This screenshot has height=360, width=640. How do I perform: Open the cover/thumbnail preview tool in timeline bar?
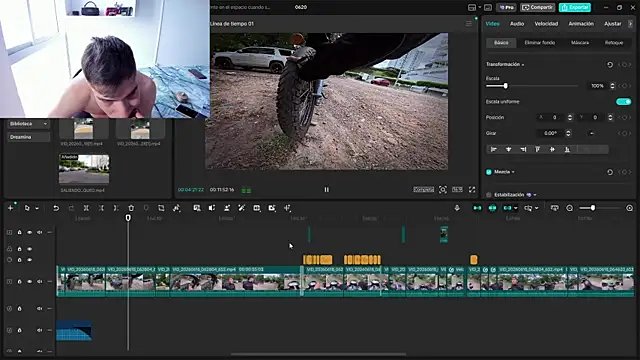click(554, 208)
